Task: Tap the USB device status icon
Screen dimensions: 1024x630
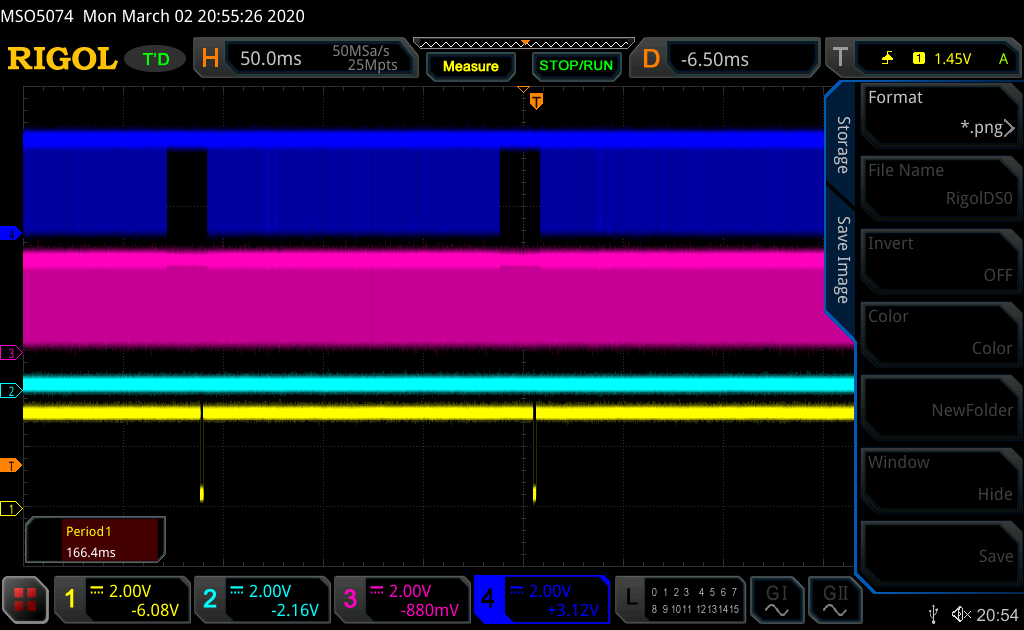Action: [x=934, y=614]
